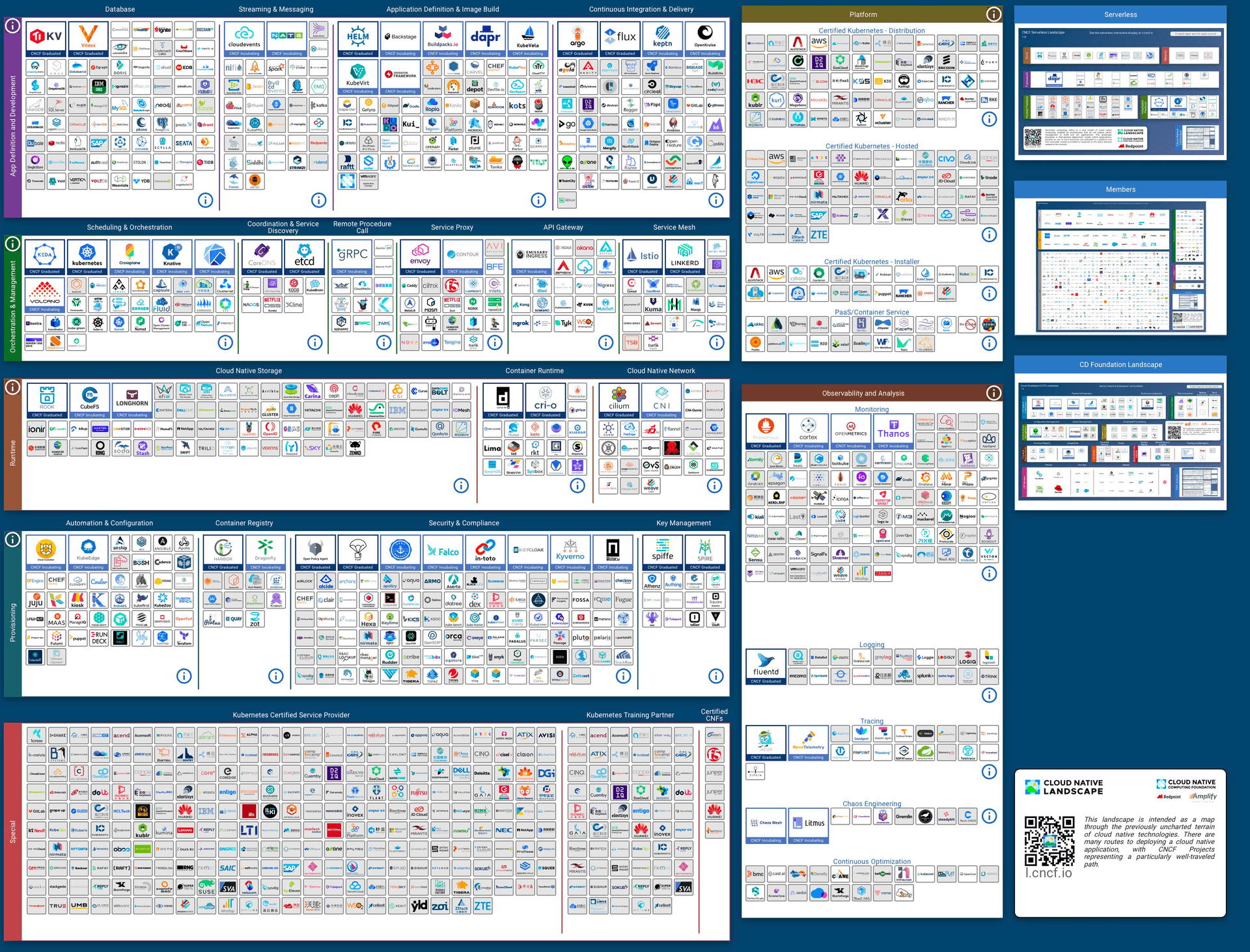Select the Falco security project card
The image size is (1250, 952).
tap(443, 552)
